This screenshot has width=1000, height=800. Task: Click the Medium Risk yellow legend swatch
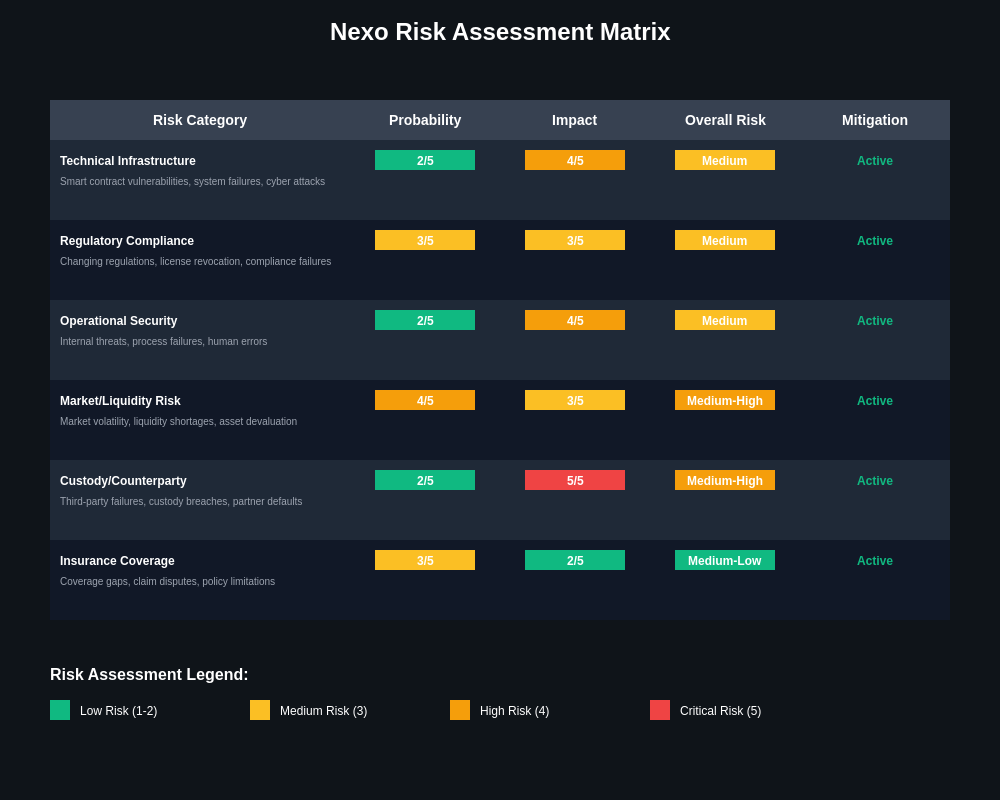click(x=260, y=710)
